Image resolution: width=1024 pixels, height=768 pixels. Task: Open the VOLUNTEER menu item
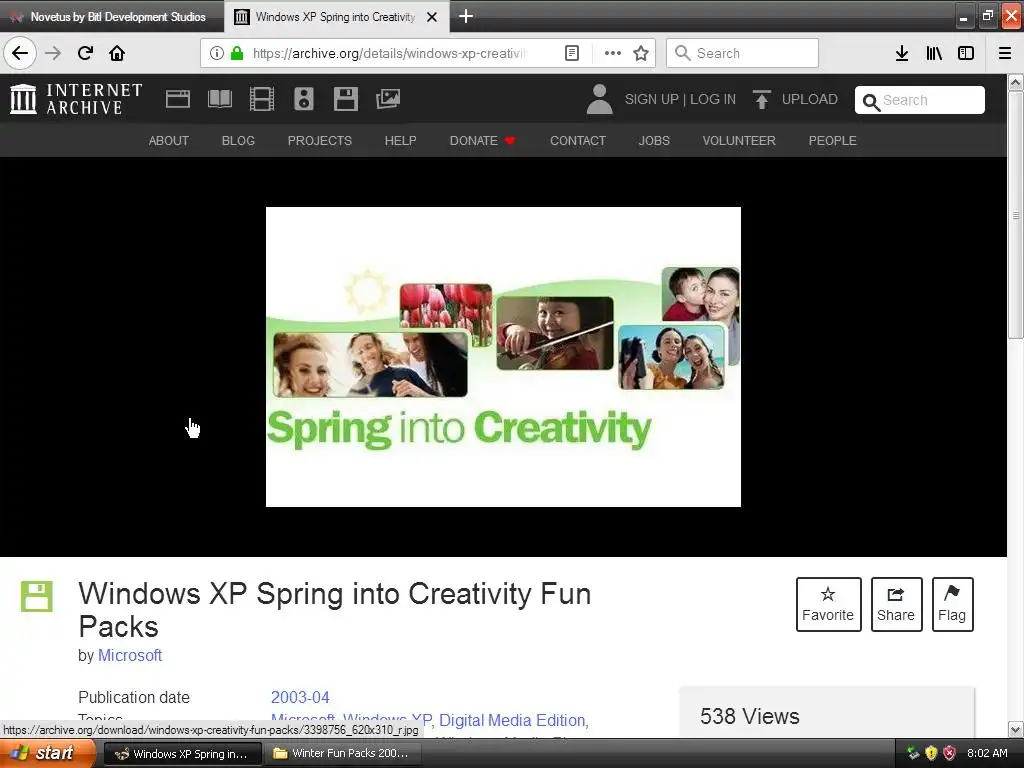pos(739,140)
